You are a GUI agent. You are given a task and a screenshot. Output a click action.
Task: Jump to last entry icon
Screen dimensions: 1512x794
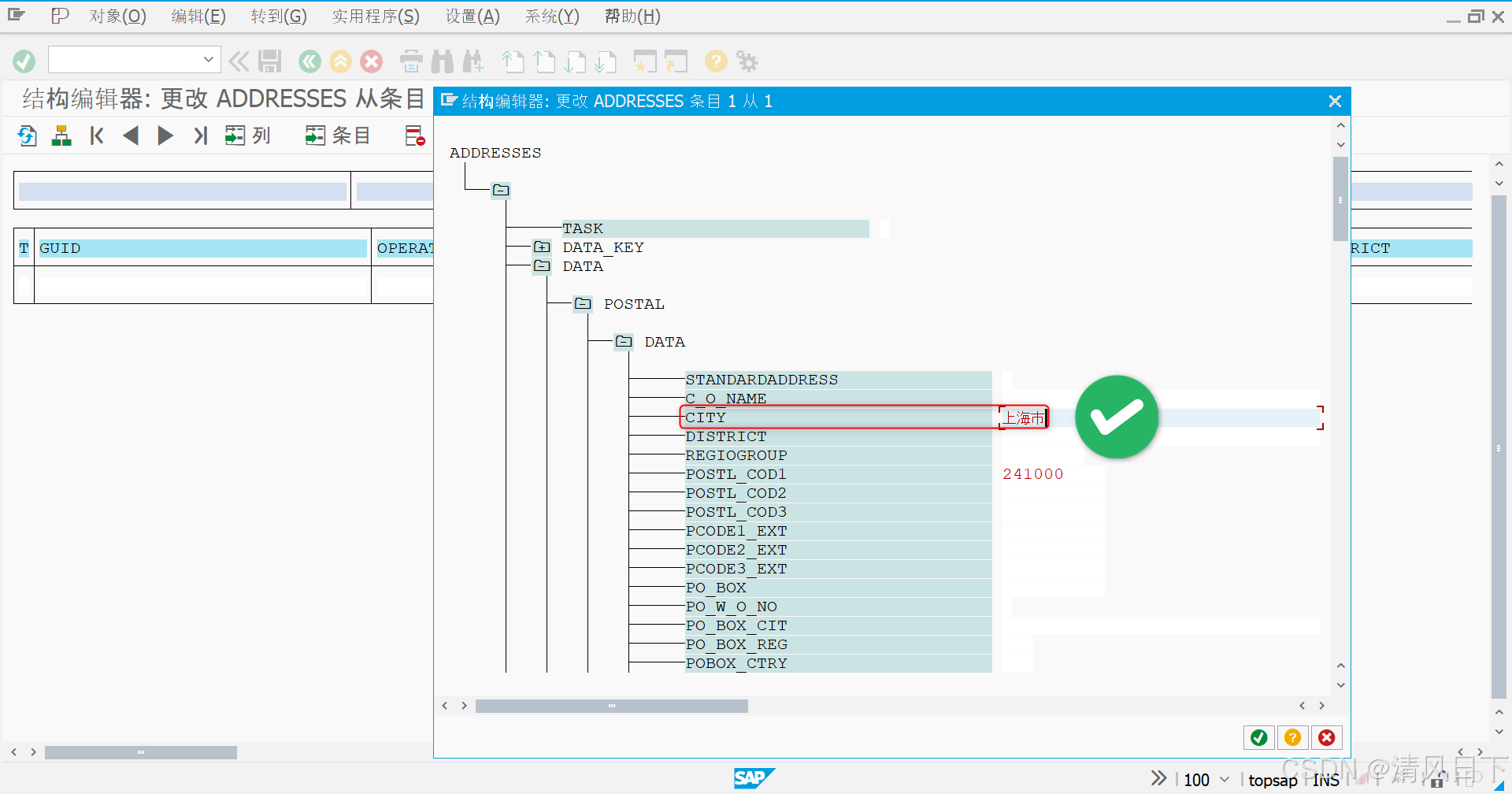tap(200, 135)
